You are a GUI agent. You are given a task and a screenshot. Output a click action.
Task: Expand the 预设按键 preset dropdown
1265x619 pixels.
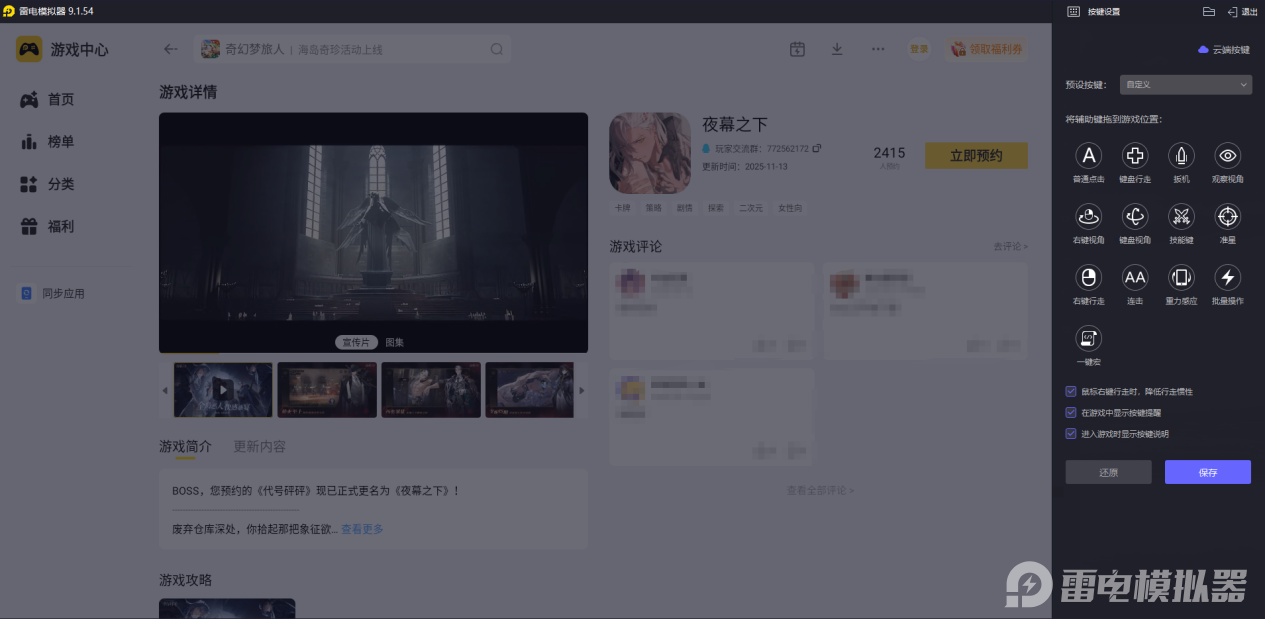(x=1185, y=85)
